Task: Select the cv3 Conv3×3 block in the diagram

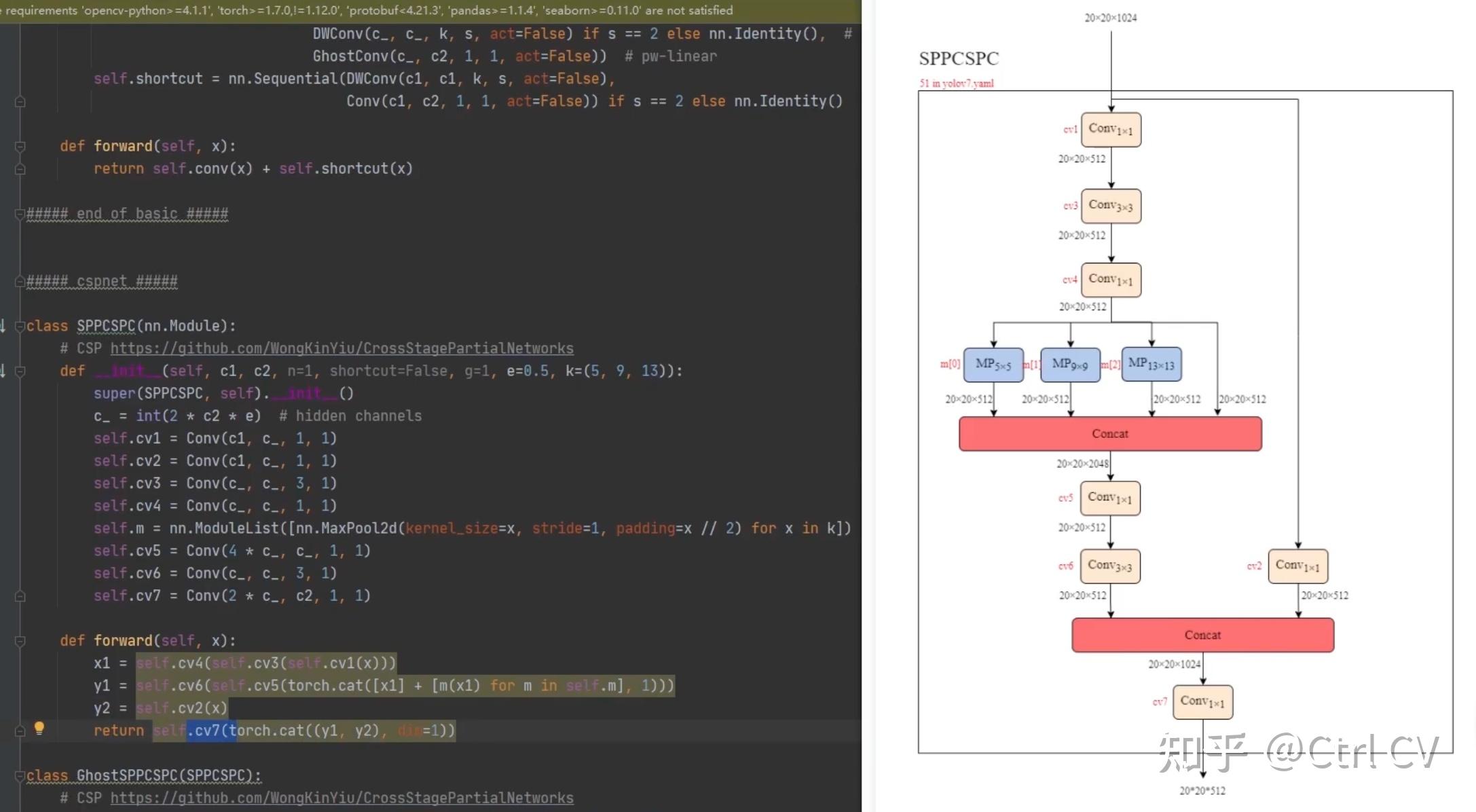Action: click(1111, 206)
